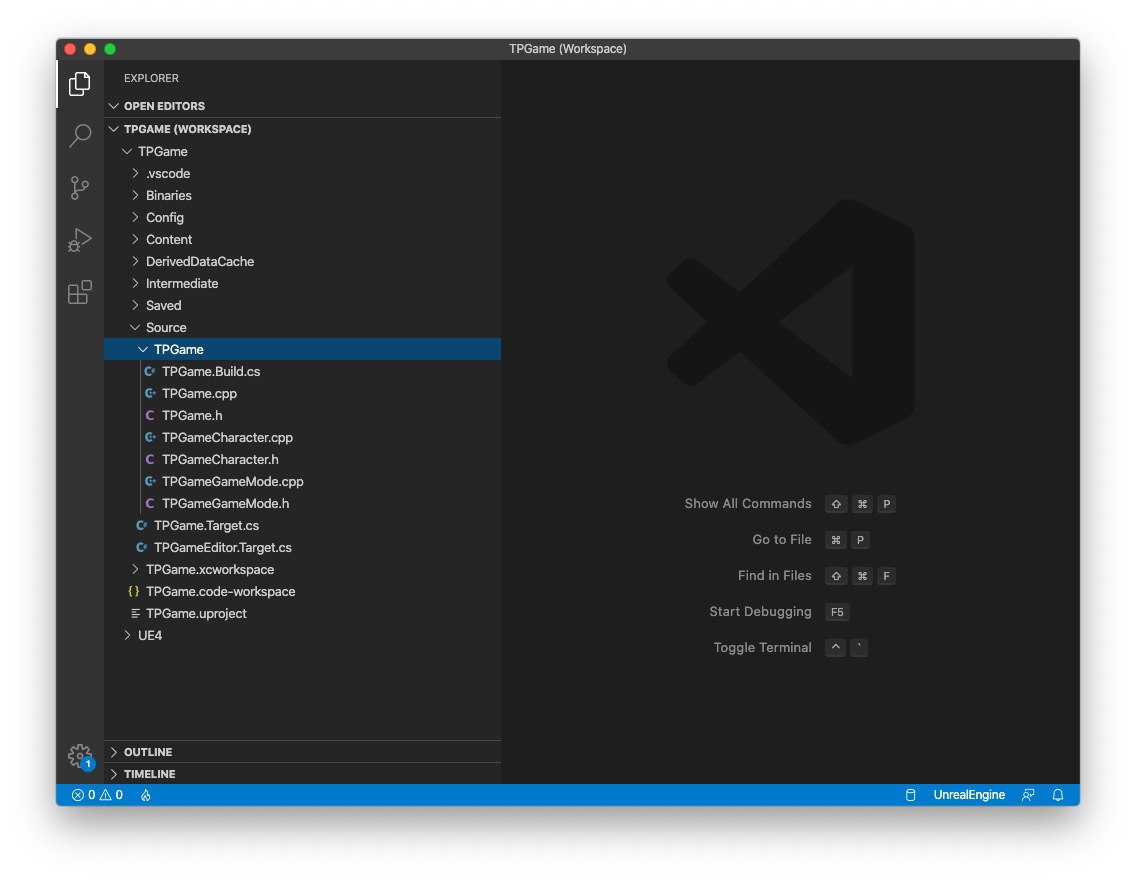
Task: Zoom the window with green button
Action: pos(110,49)
